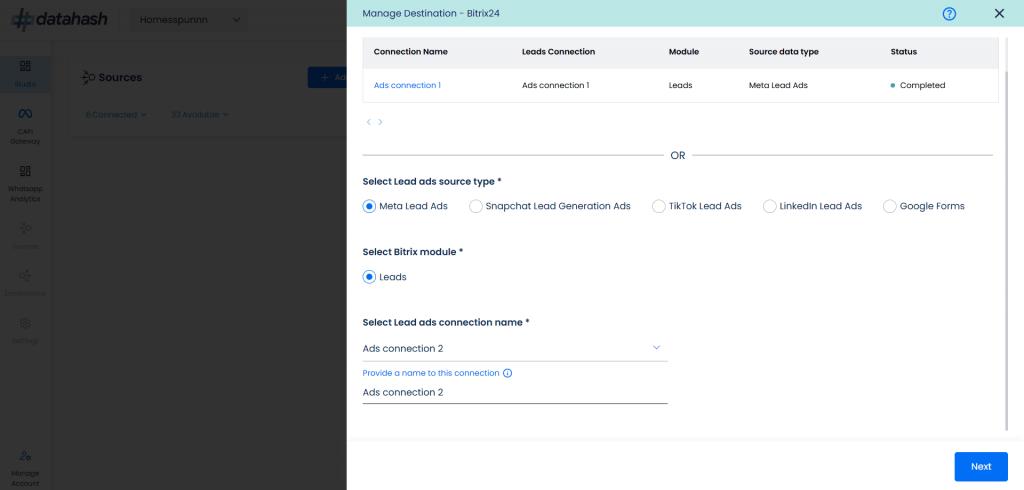Viewport: 1024px width, 490px height.
Task: Select TikTok Lead Ads source type
Action: [658, 206]
